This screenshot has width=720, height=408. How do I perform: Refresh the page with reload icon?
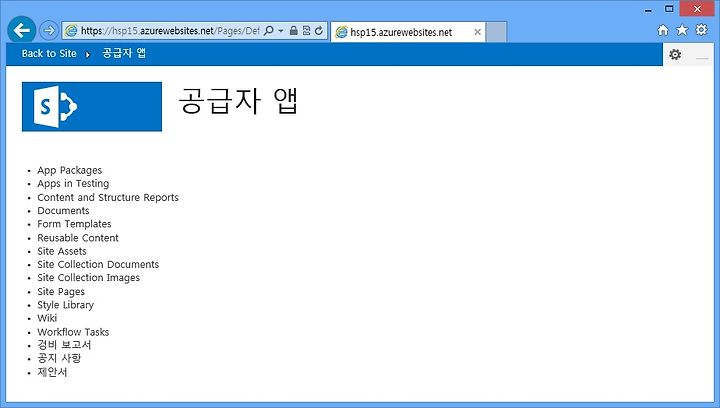click(x=319, y=31)
